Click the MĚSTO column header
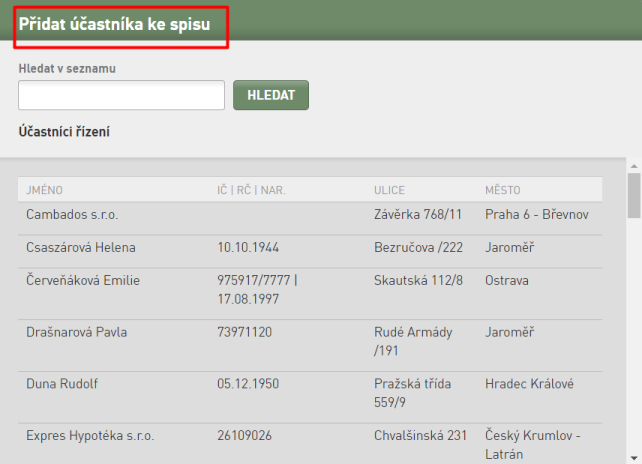The width and height of the screenshot is (642, 464). click(502, 190)
